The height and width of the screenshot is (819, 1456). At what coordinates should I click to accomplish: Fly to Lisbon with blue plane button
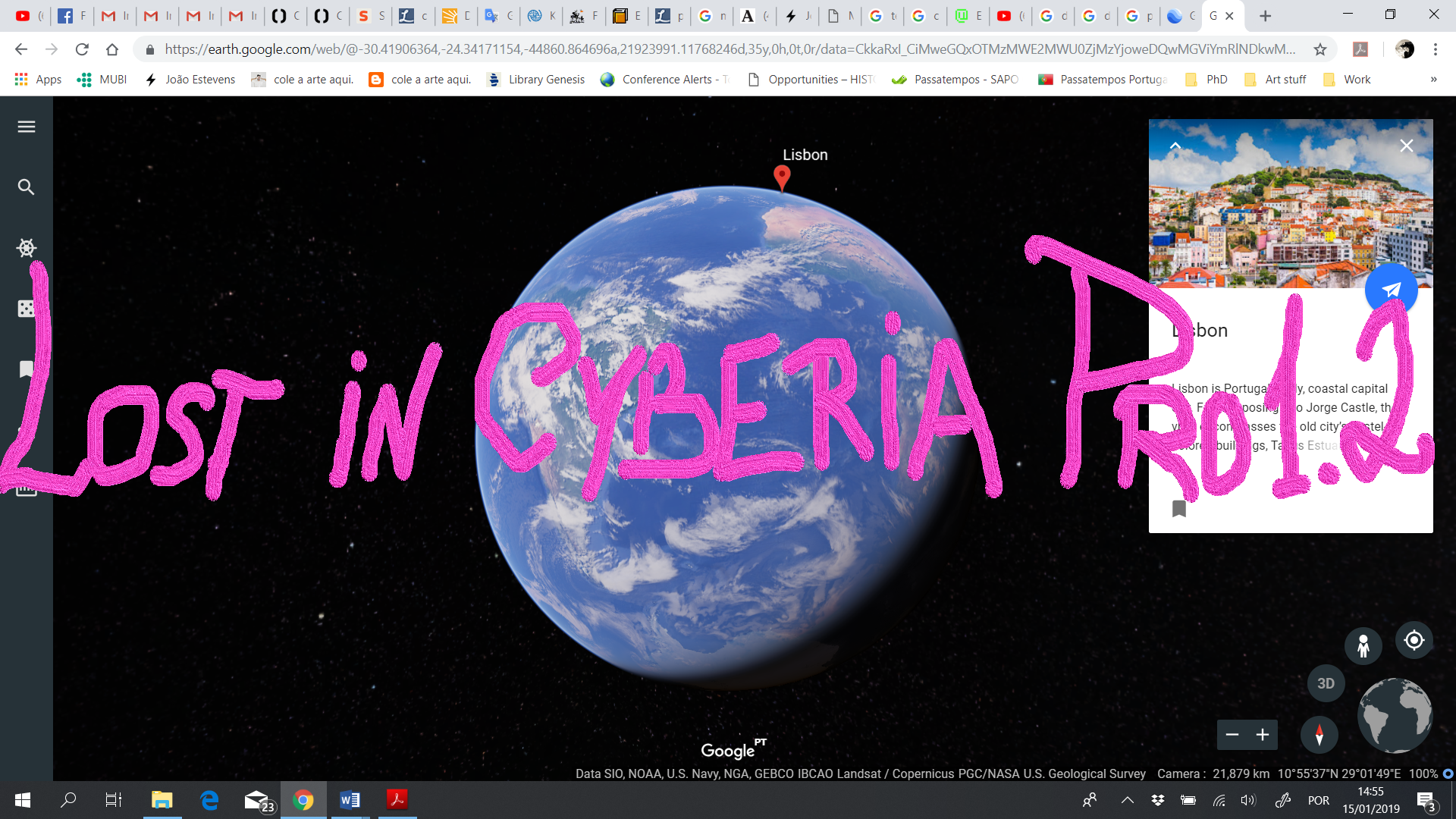tap(1391, 290)
